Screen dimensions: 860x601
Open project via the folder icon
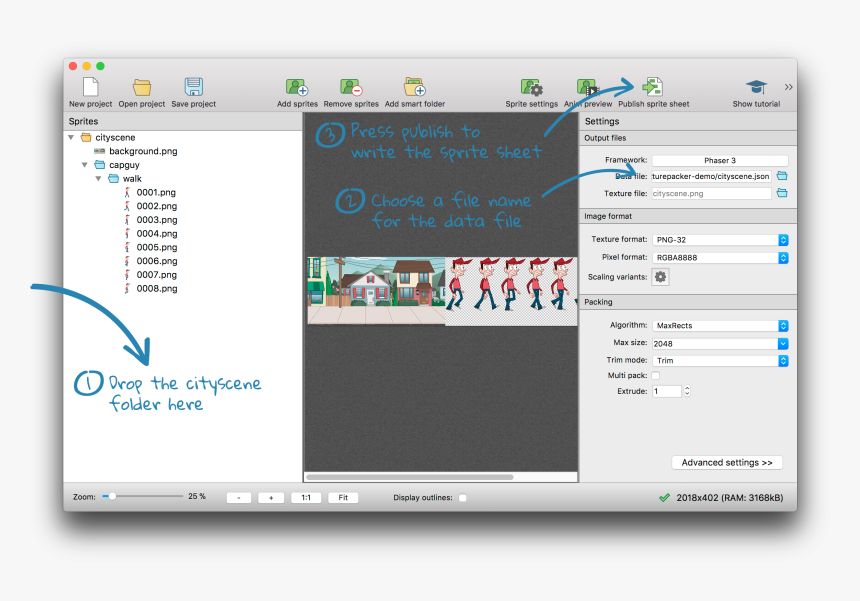point(142,88)
